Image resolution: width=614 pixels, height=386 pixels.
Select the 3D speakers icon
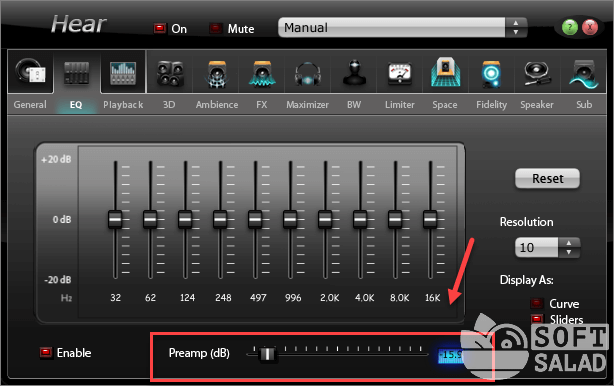coord(170,73)
